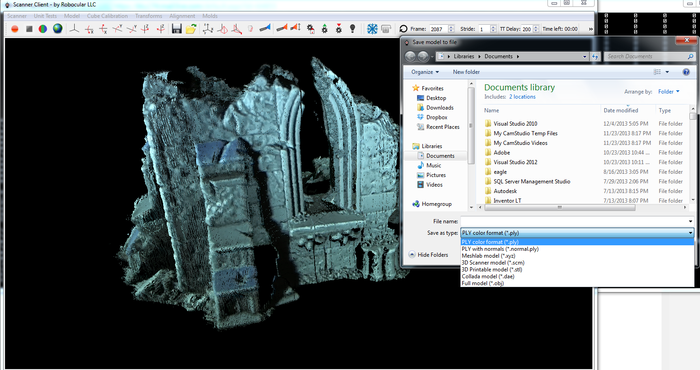Screen dimensions: 700x370
Task: Click the change view icon in dialog
Action: pyautogui.click(x=657, y=72)
